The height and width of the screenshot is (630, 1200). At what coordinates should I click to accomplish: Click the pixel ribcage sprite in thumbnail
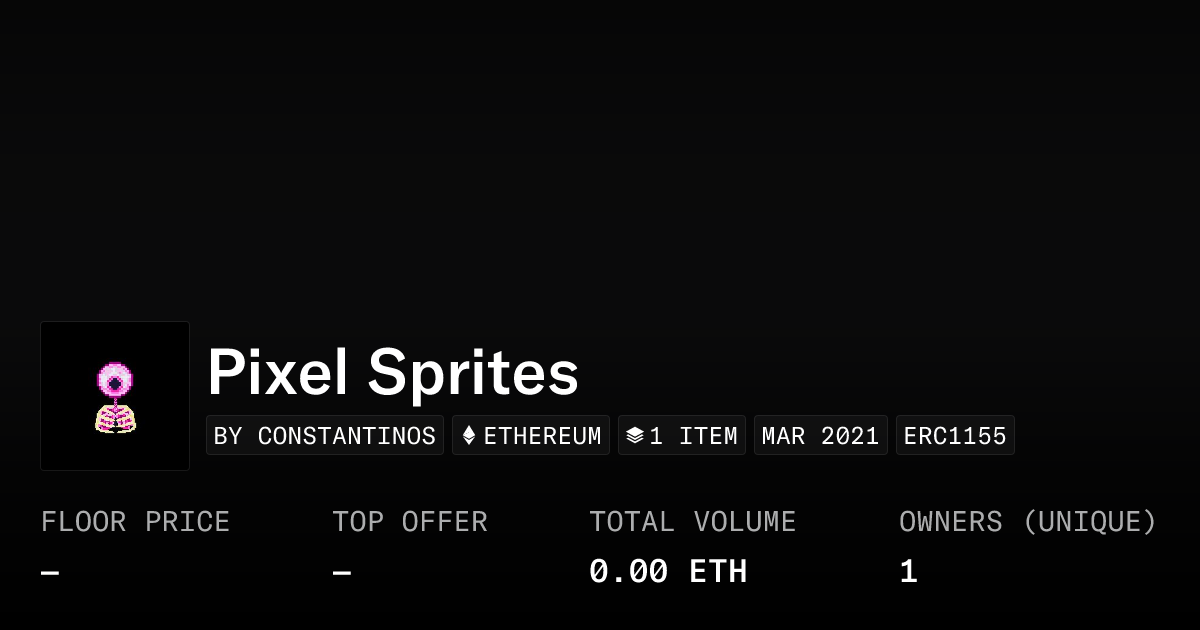115,418
